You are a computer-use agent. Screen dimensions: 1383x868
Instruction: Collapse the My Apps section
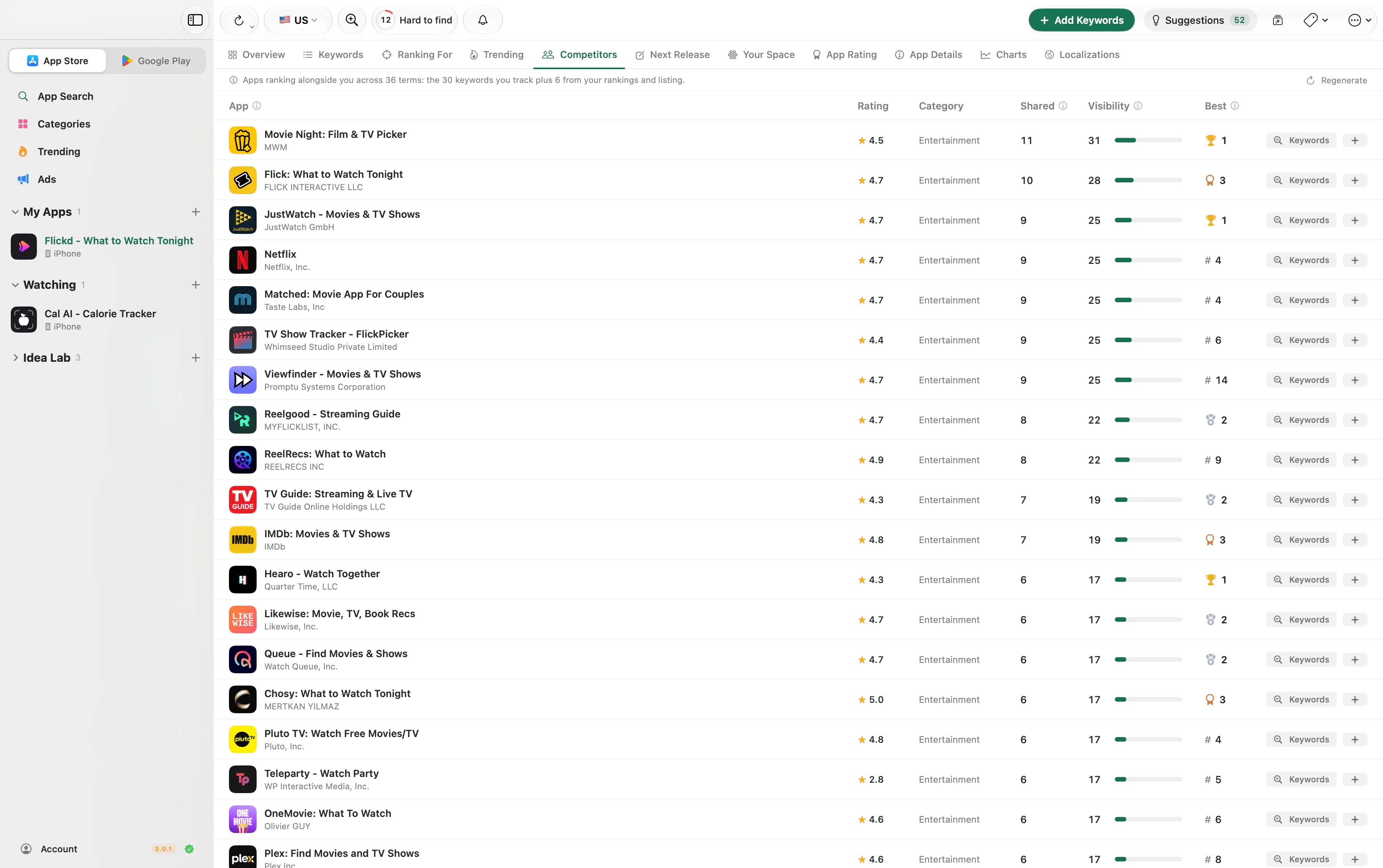click(x=15, y=212)
